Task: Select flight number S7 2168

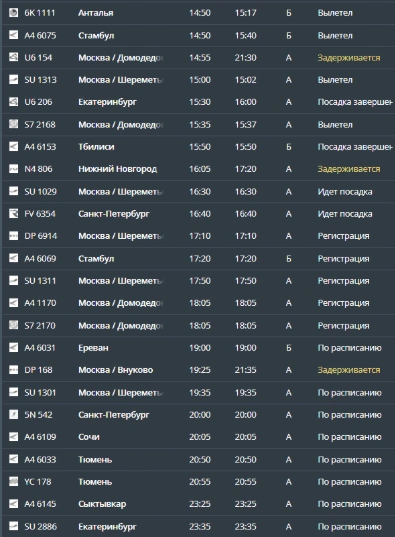Action: [x=40, y=125]
